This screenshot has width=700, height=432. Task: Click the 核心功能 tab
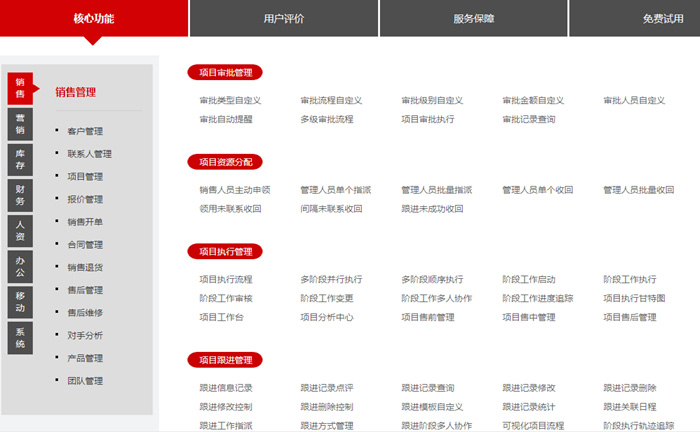tap(94, 18)
